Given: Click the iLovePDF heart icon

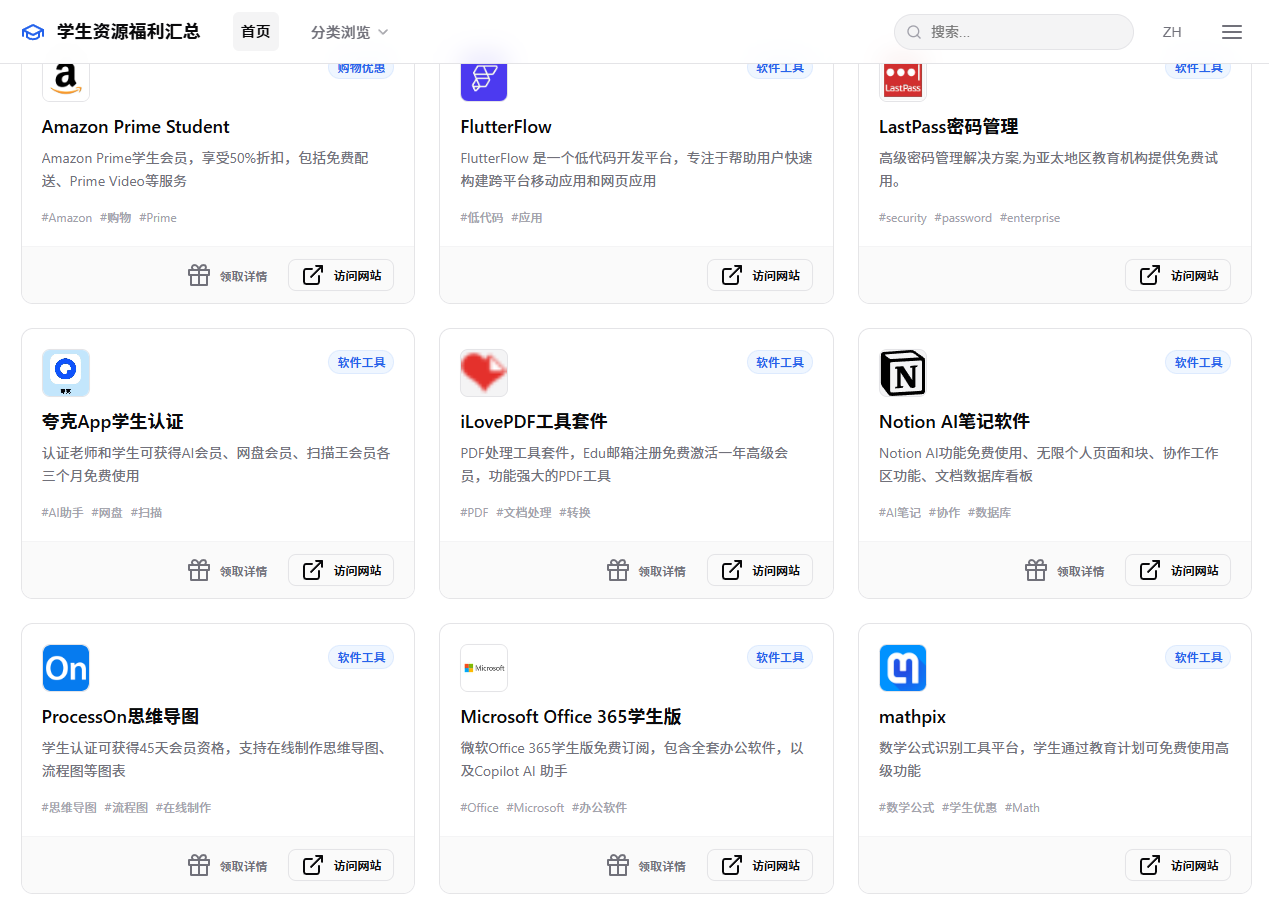Looking at the screenshot, I should [x=484, y=373].
